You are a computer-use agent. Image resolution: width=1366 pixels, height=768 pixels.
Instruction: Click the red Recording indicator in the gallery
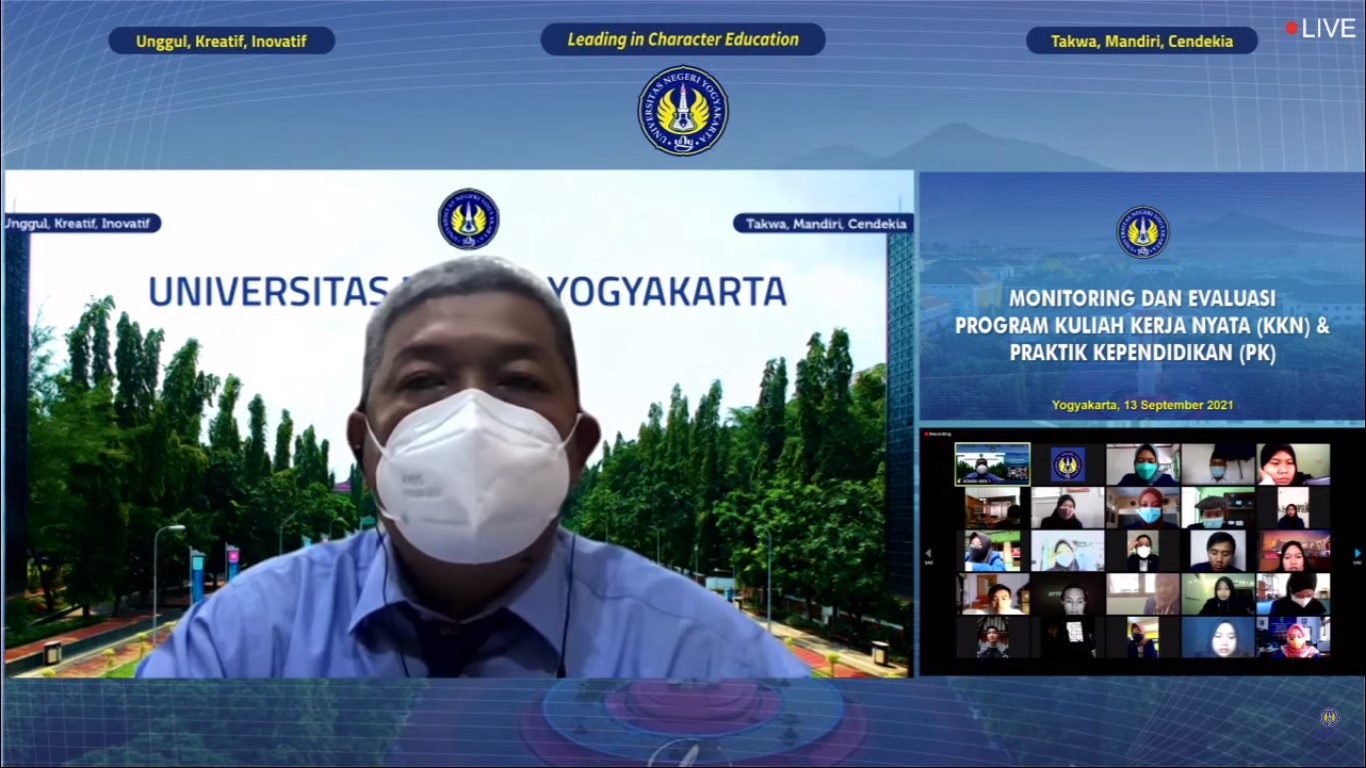[937, 434]
